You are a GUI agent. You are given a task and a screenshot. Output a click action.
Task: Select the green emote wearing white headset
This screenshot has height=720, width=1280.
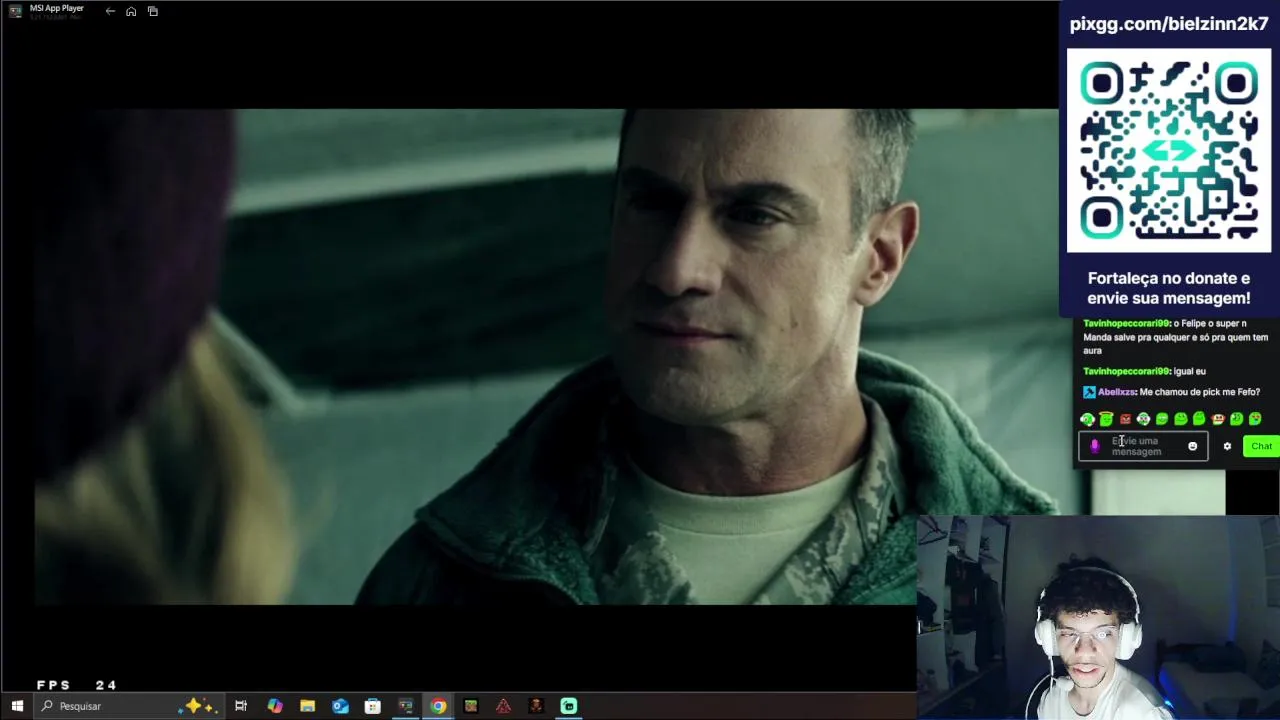click(x=1143, y=419)
